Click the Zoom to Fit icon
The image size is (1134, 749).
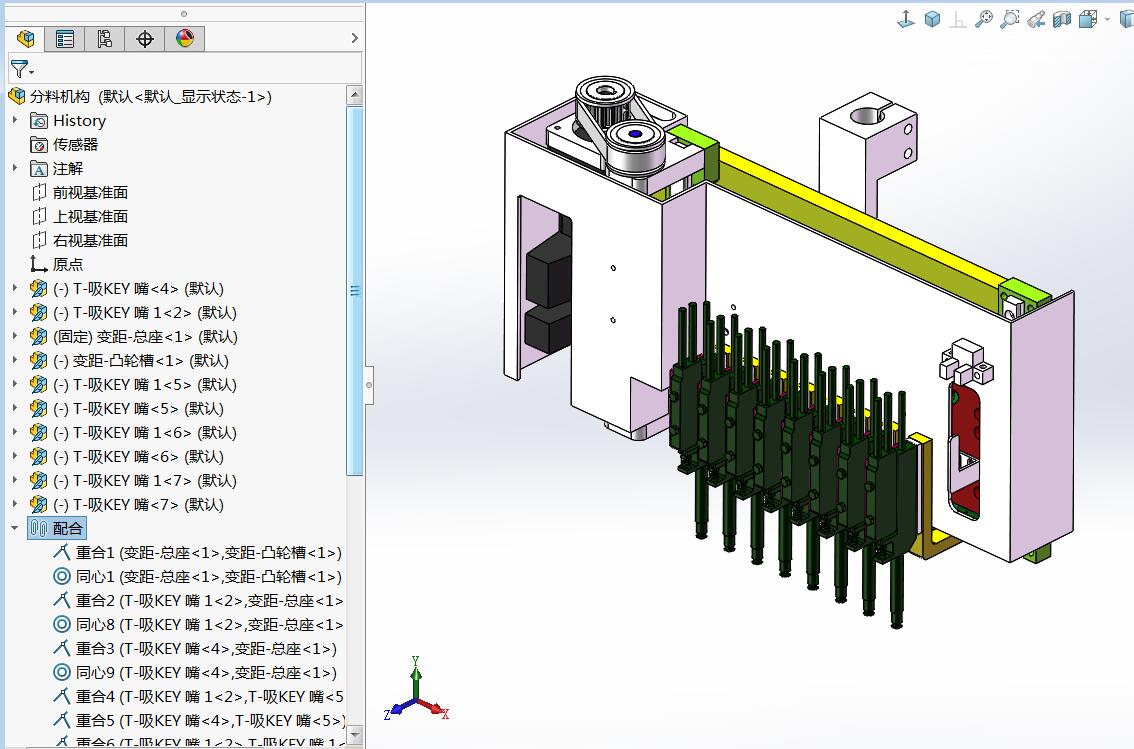tap(984, 20)
